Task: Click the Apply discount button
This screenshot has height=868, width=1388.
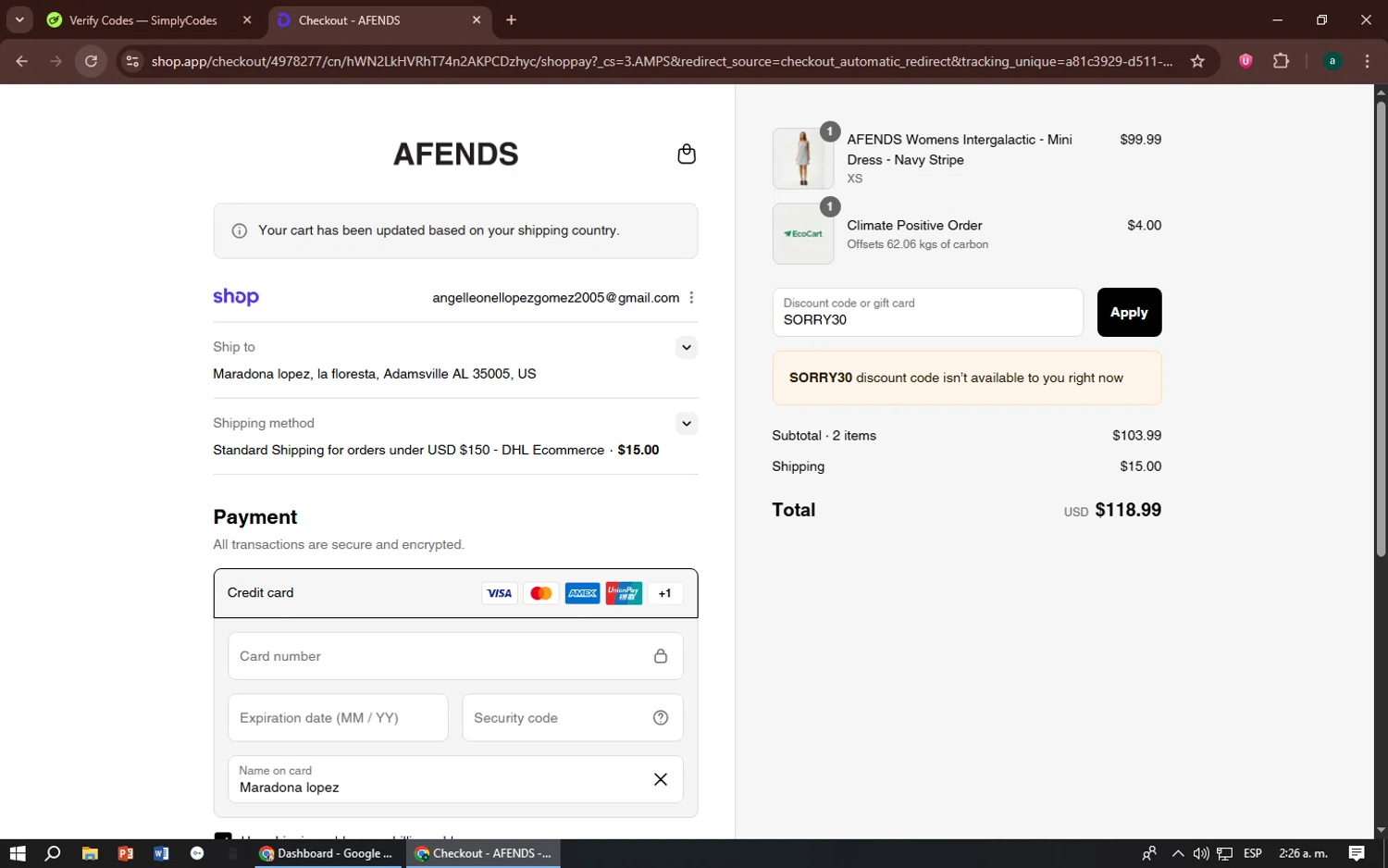Action: 1129,312
